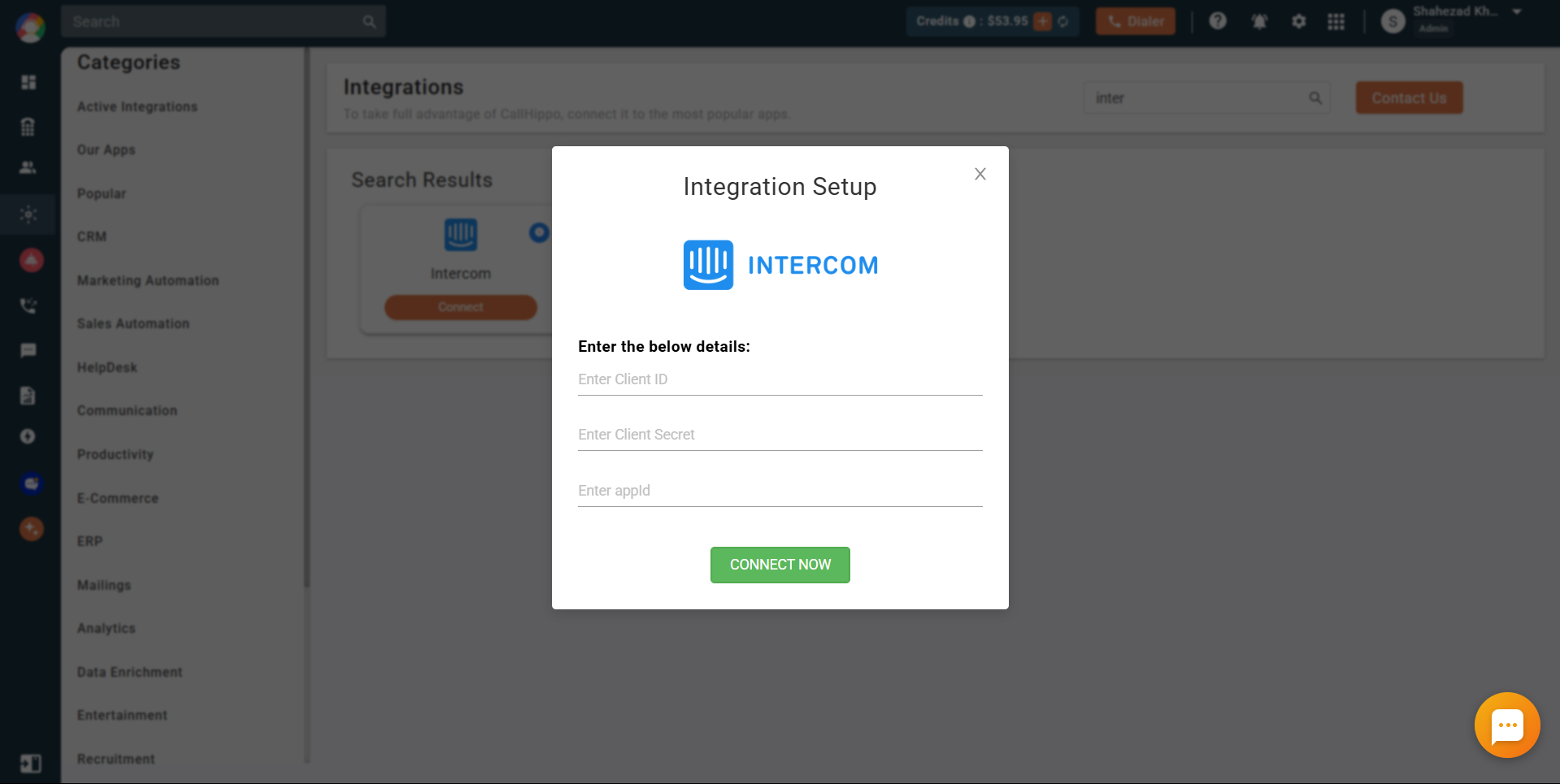Viewport: 1560px width, 784px height.
Task: Click the red circular sidebar icon
Action: [x=31, y=260]
